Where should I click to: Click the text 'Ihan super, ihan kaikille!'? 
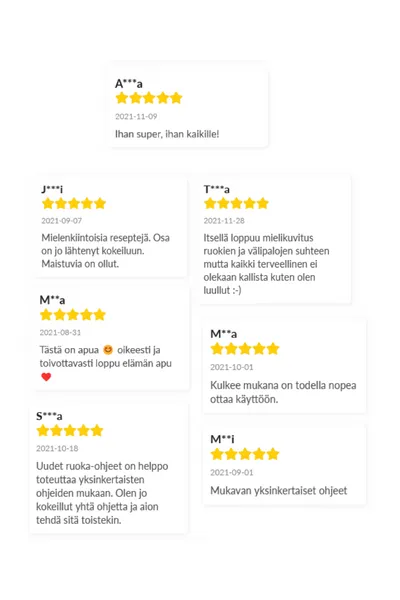pyautogui.click(x=167, y=134)
